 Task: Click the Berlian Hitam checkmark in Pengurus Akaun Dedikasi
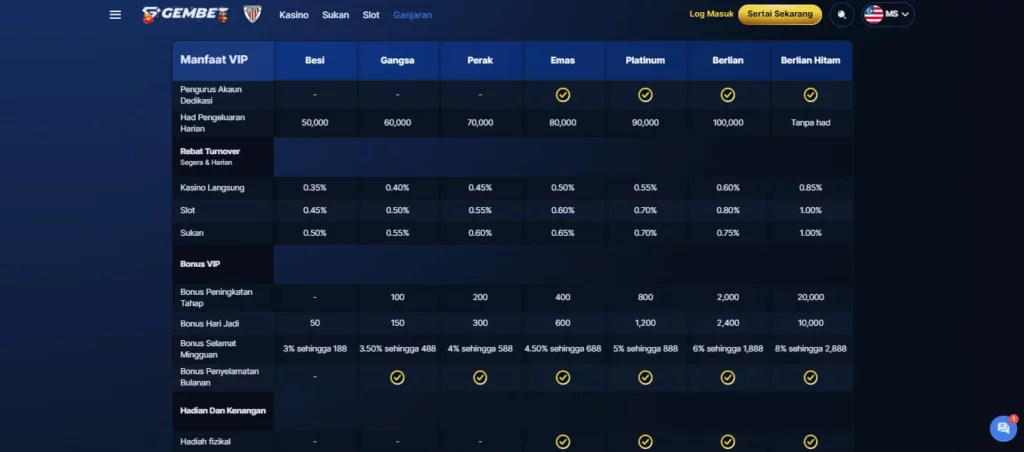click(x=810, y=95)
